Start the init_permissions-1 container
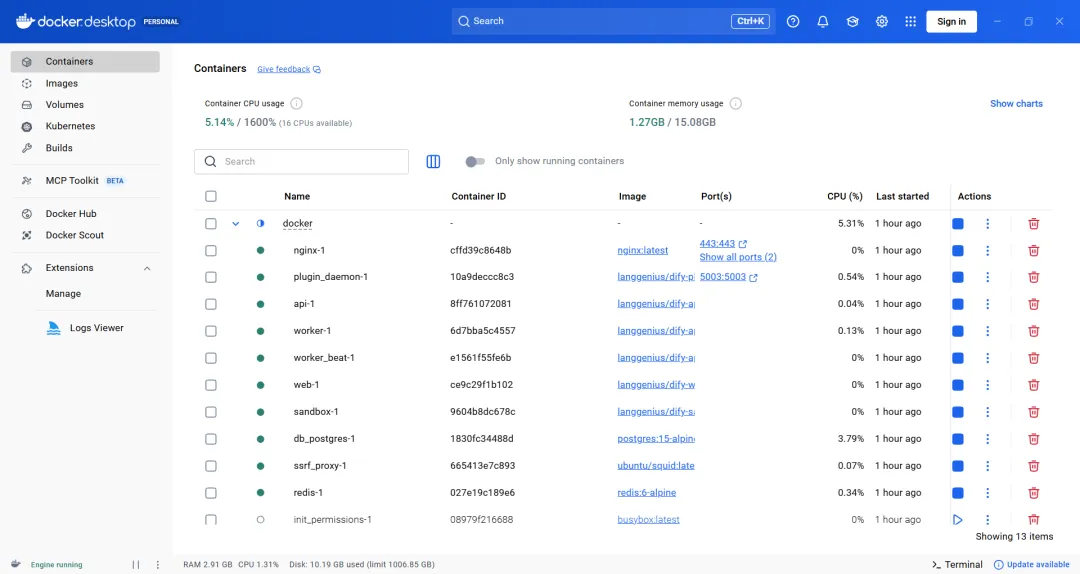This screenshot has width=1080, height=574. (957, 520)
